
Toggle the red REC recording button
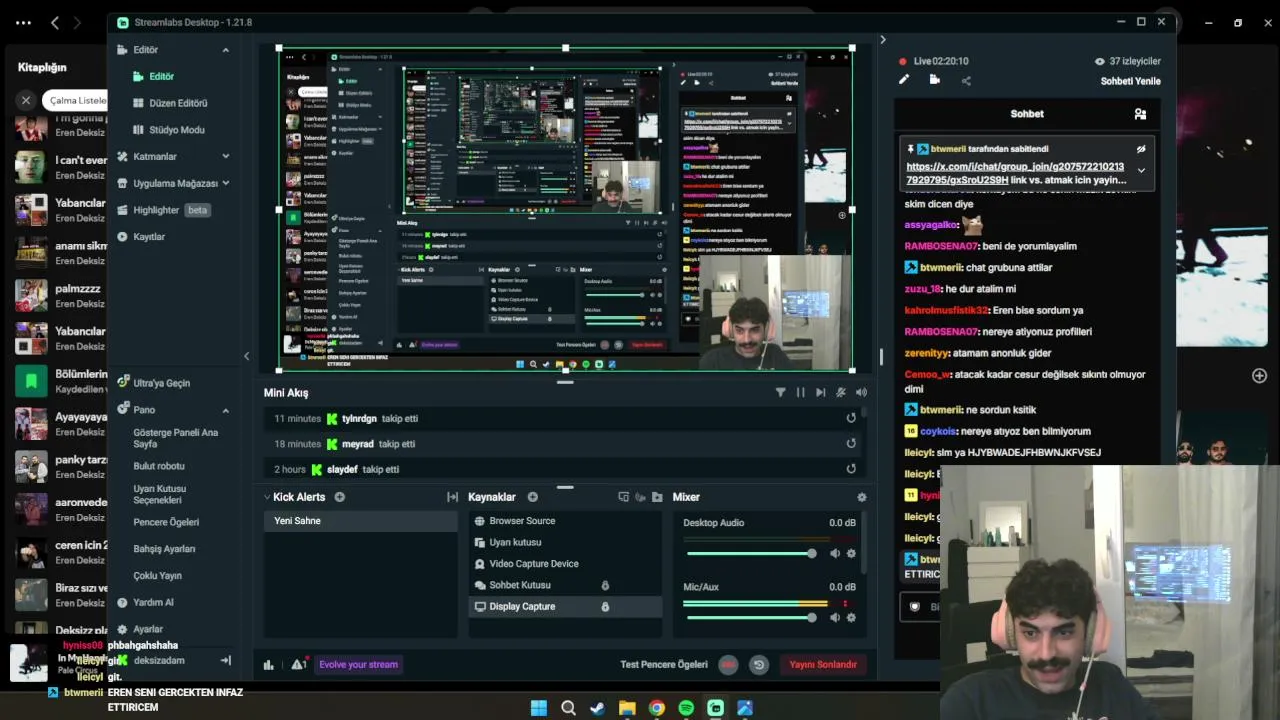coord(728,665)
